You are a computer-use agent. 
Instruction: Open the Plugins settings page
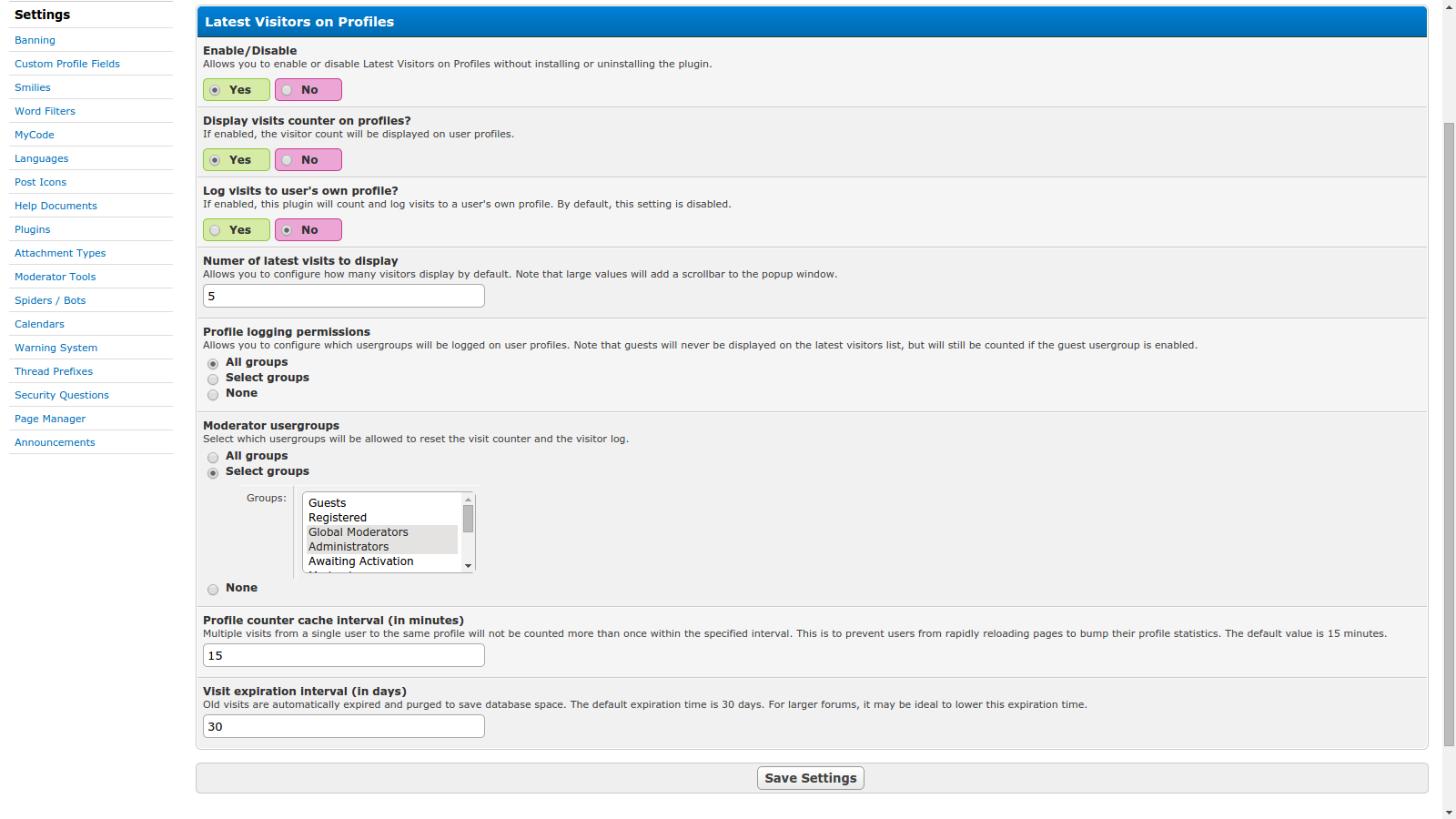[33, 229]
